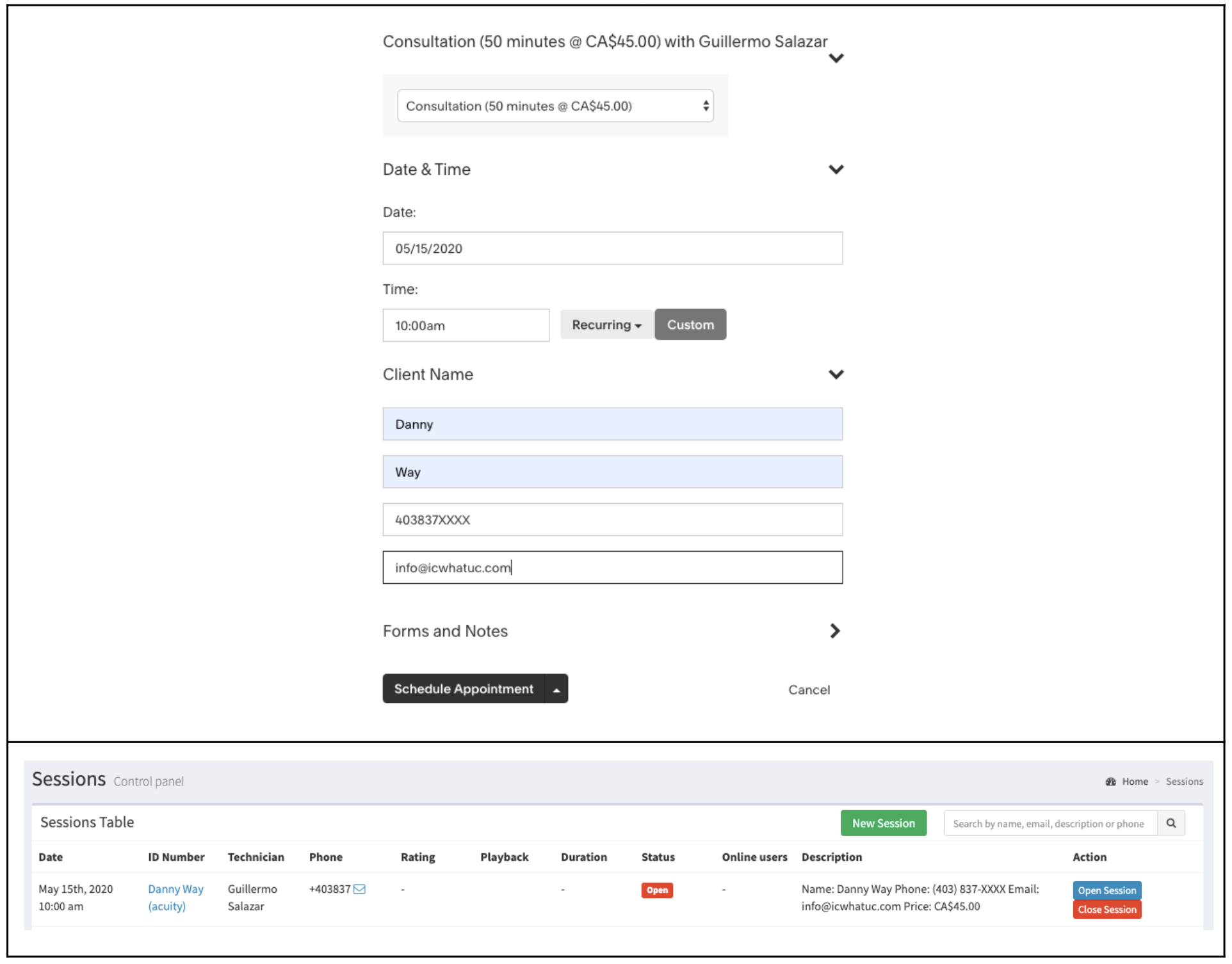Image resolution: width=1232 pixels, height=964 pixels.
Task: Click the Home dashboard icon in breadcrumb
Action: coord(1110,782)
